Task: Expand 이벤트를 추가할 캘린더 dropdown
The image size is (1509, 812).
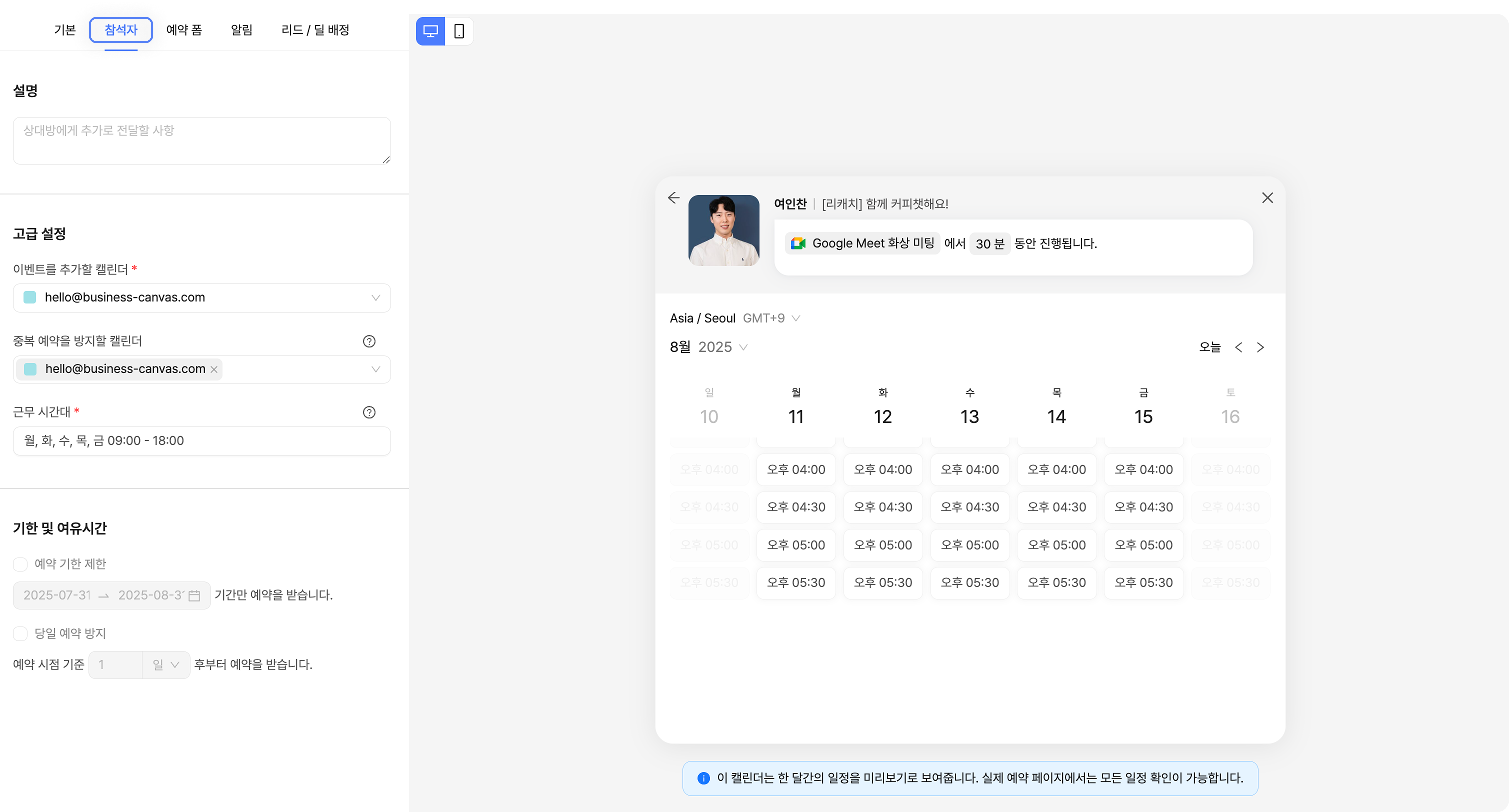Action: pos(375,298)
